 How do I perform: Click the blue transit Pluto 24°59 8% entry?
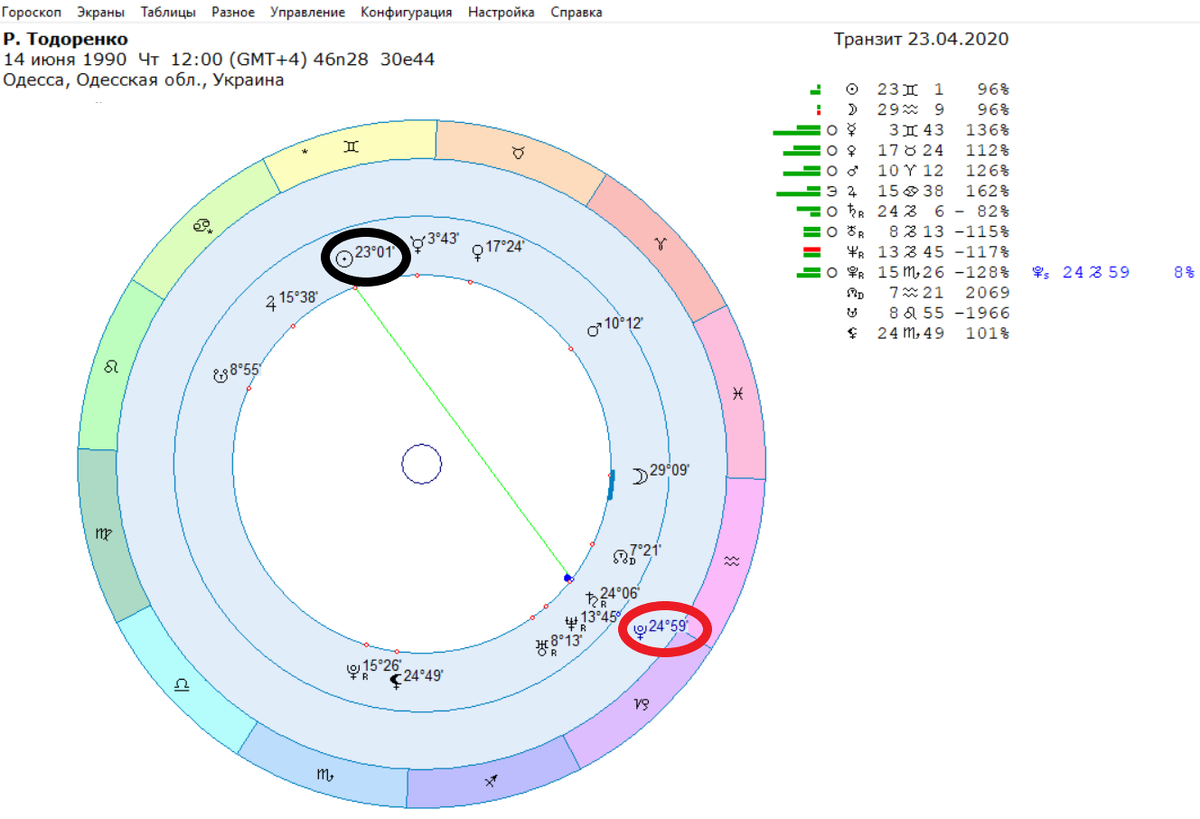[x=1111, y=272]
